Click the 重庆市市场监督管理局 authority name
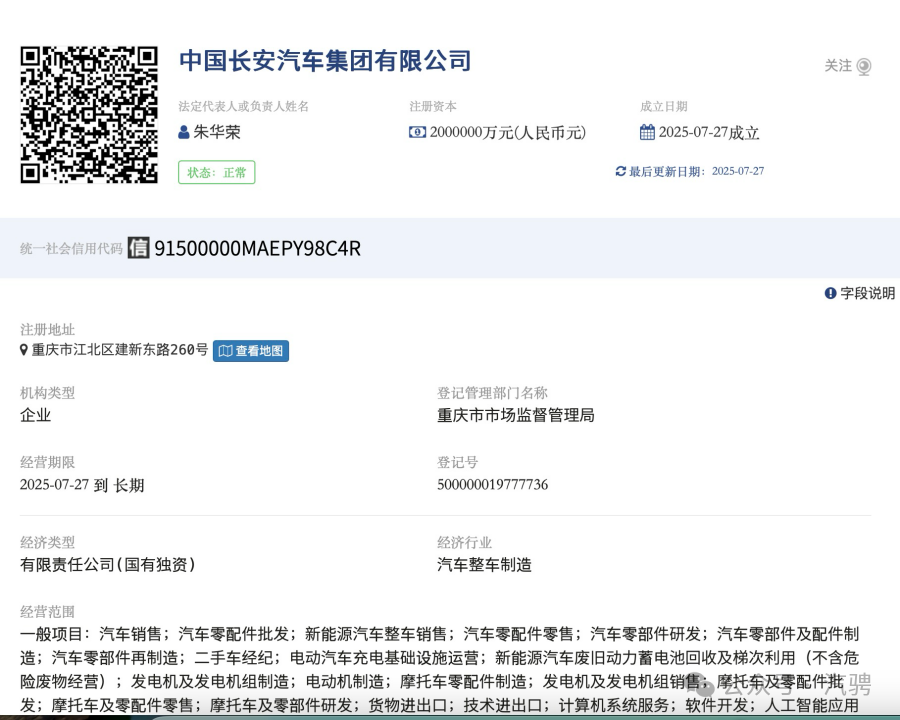 click(x=515, y=415)
